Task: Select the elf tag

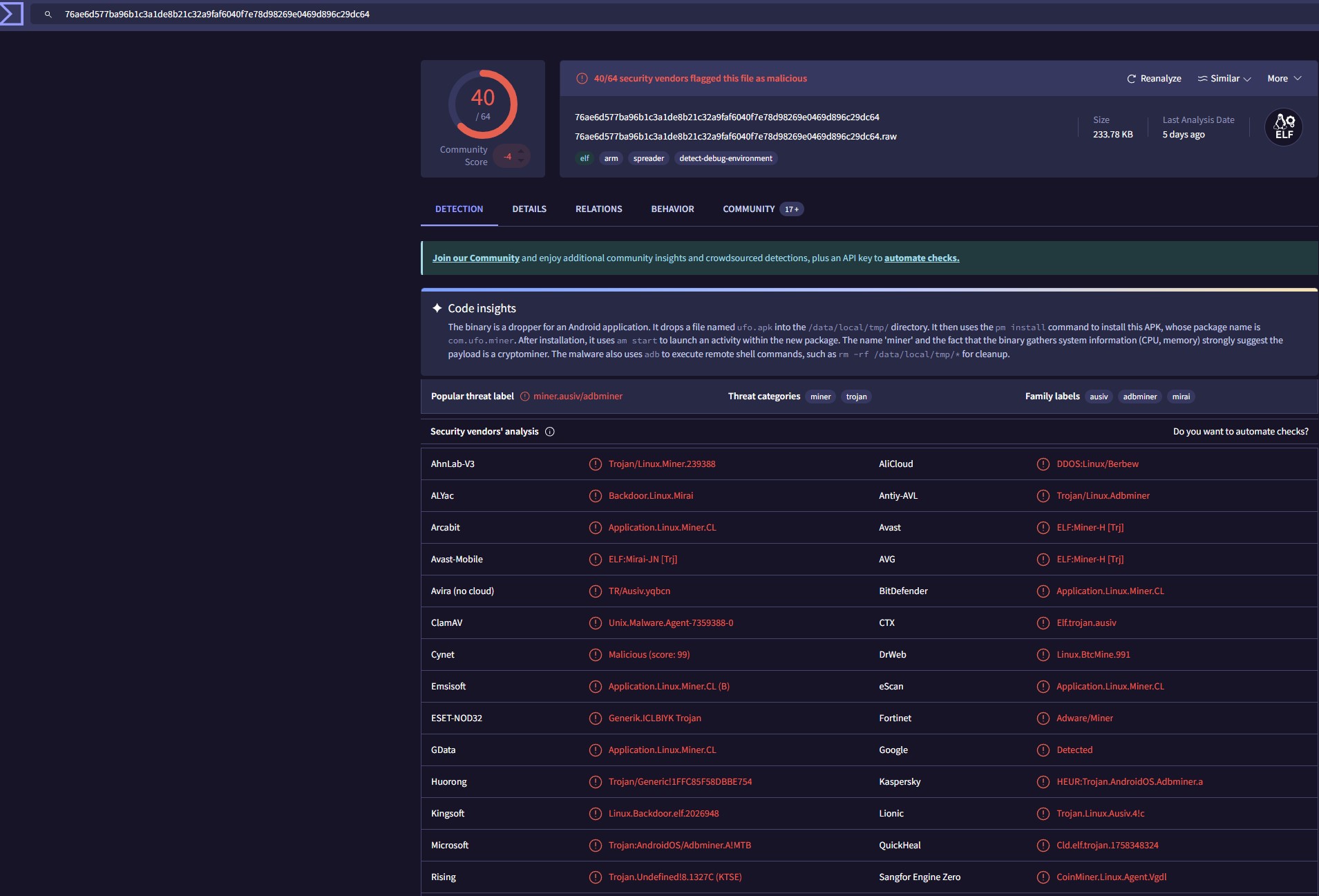Action: [x=585, y=159]
